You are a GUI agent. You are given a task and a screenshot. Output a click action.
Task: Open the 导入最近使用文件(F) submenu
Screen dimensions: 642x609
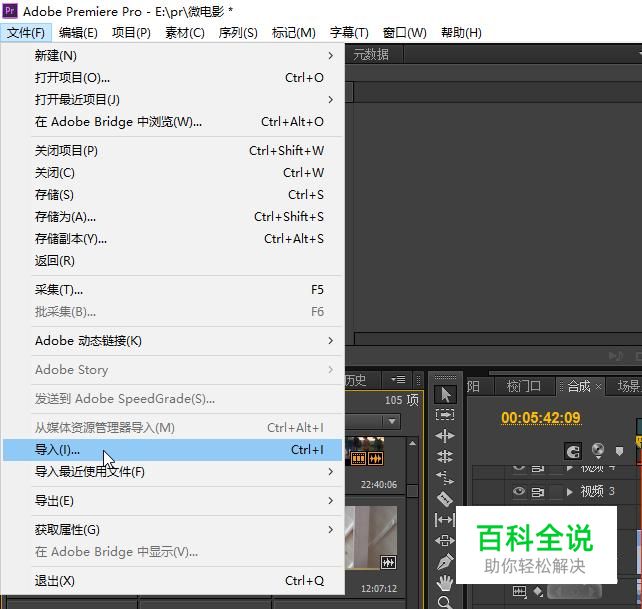pyautogui.click(x=172, y=472)
